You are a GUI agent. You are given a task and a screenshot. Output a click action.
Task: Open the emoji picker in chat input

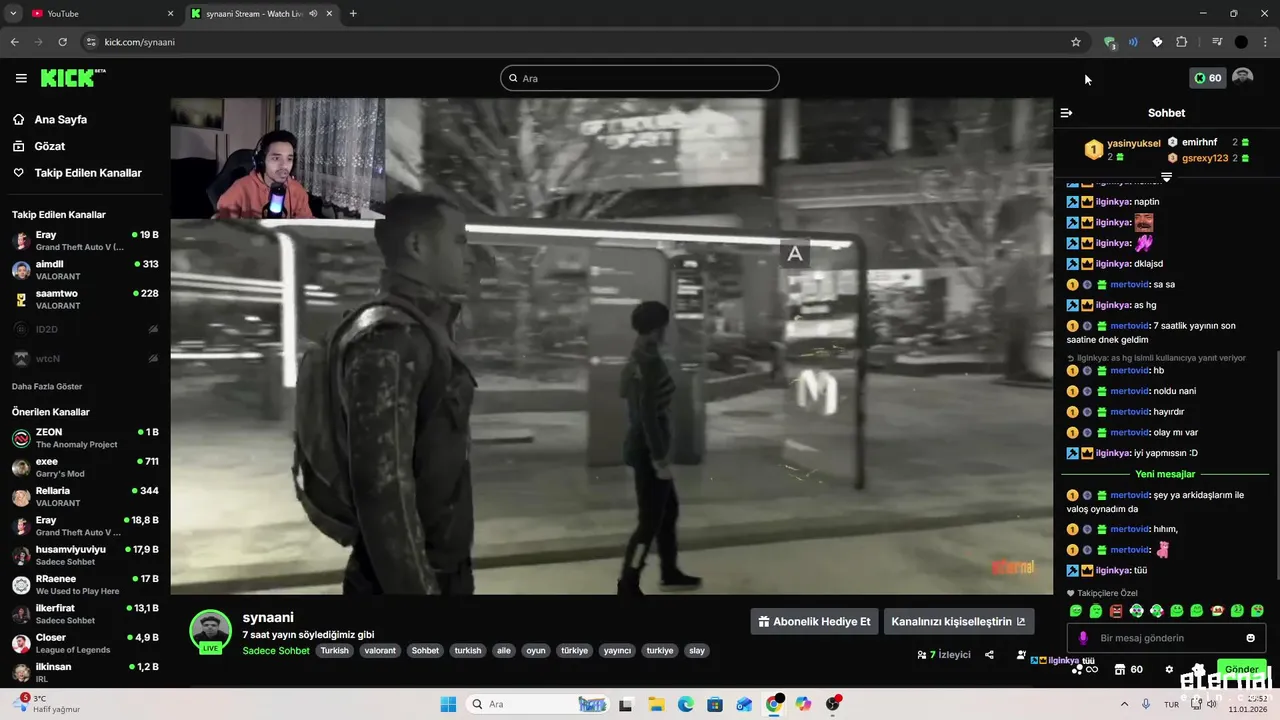pos(1250,638)
